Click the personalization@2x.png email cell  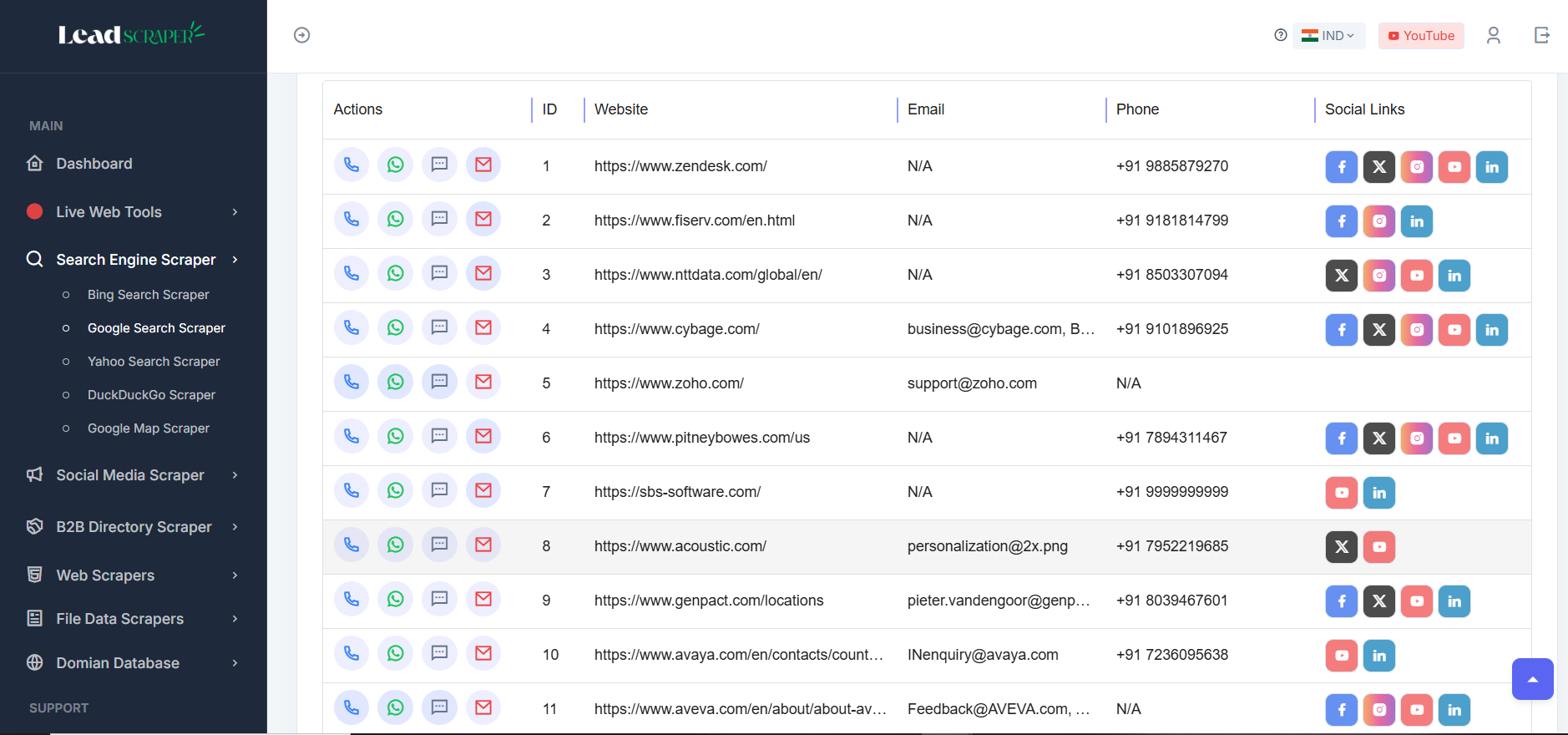click(x=988, y=546)
